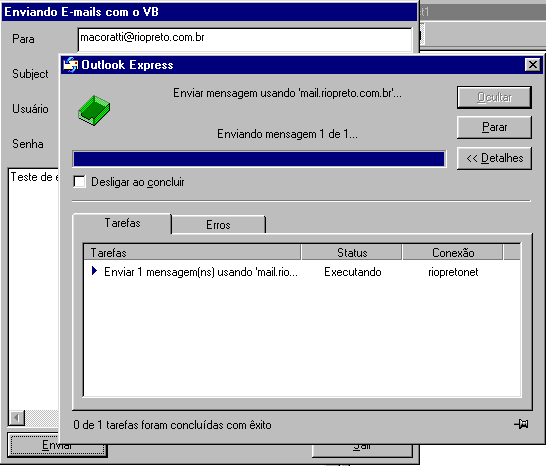Click the left scroll arrow in message box
The width and height of the screenshot is (546, 466).
point(16,417)
